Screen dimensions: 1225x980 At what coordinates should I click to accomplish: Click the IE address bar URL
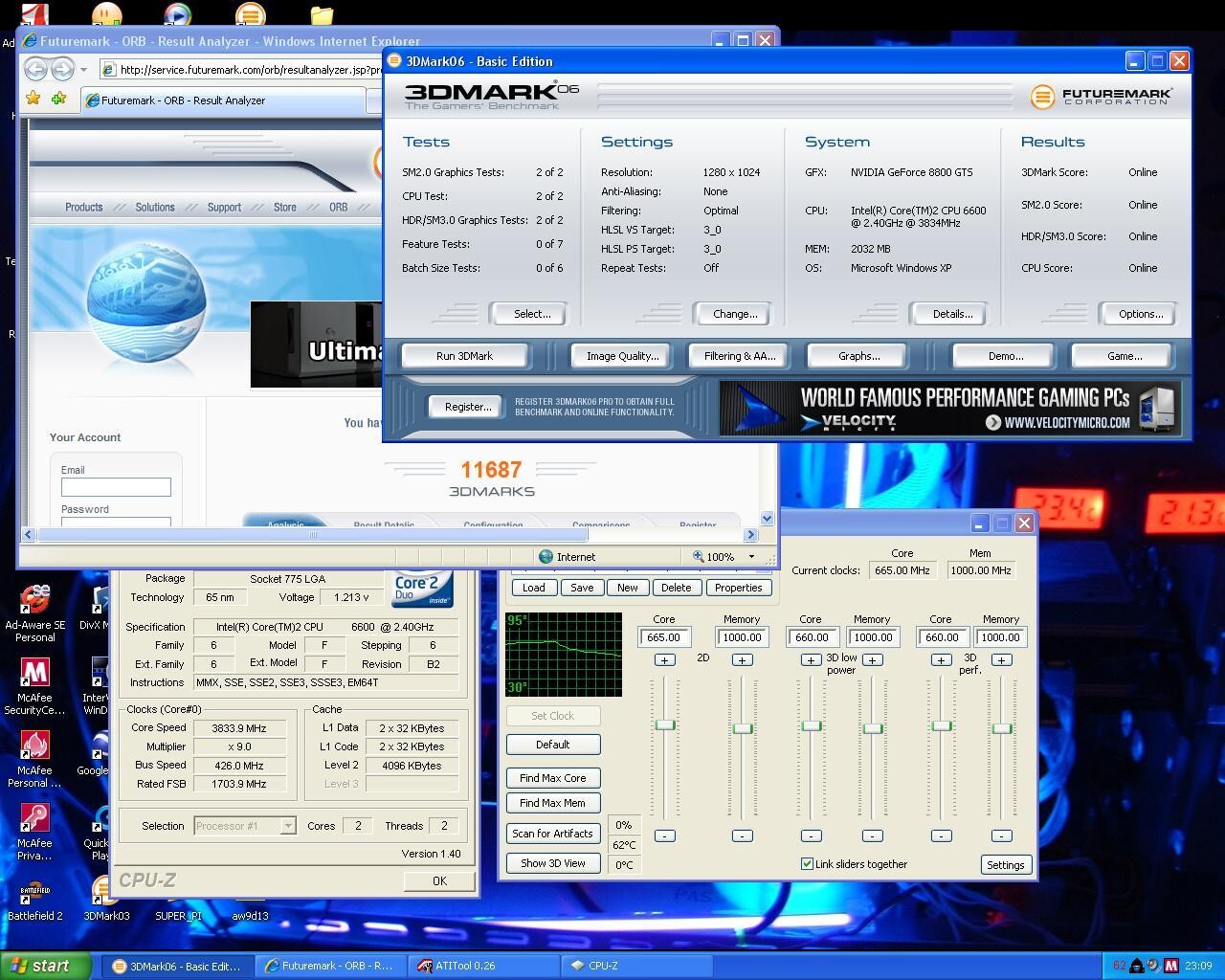pos(251,70)
